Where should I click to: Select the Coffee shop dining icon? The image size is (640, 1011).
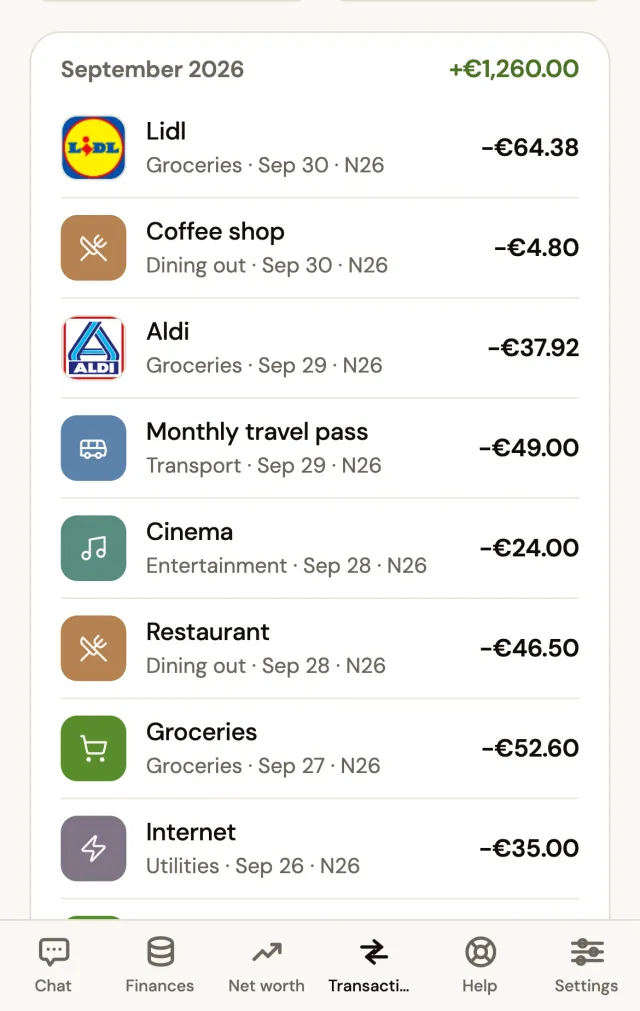pos(93,248)
